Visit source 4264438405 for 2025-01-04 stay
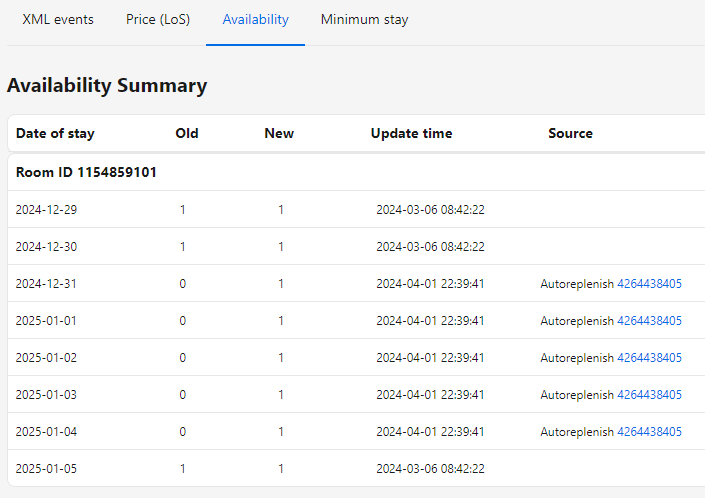This screenshot has height=498, width=705. (x=649, y=432)
